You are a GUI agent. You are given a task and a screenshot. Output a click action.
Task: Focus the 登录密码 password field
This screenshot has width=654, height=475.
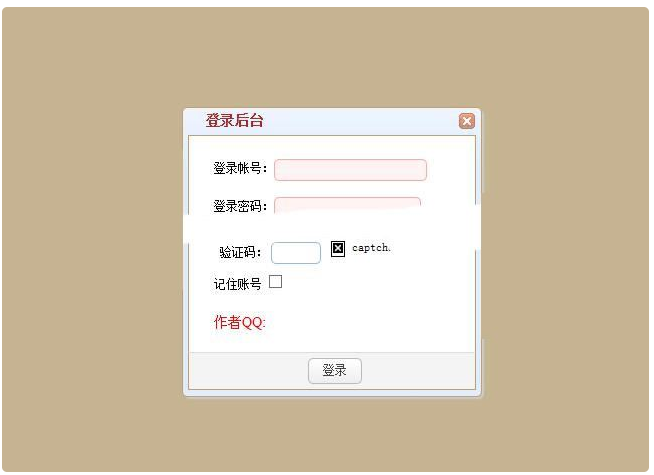click(x=347, y=205)
